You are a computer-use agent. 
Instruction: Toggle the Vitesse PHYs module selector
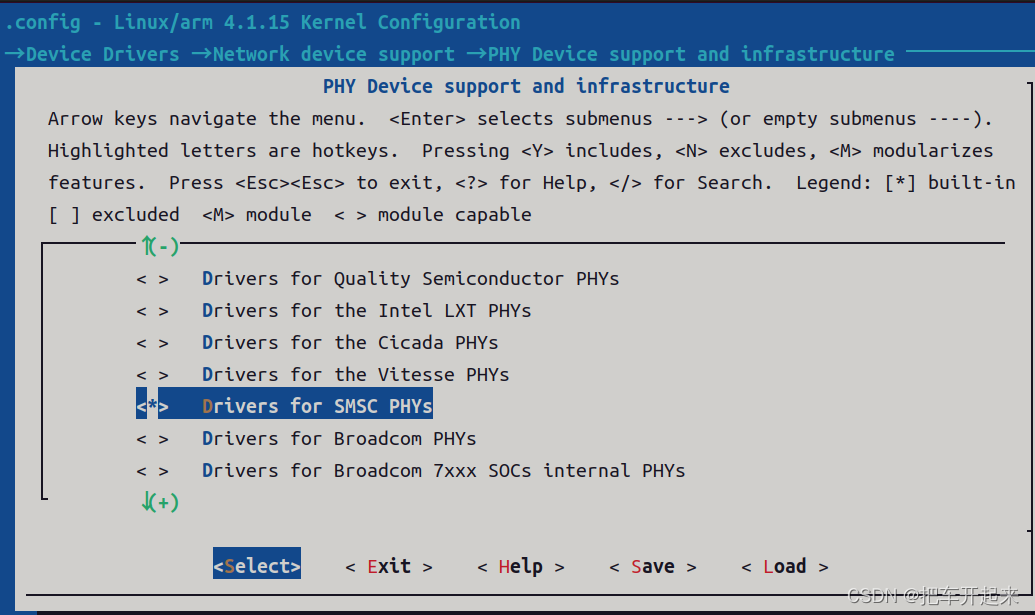pos(152,374)
